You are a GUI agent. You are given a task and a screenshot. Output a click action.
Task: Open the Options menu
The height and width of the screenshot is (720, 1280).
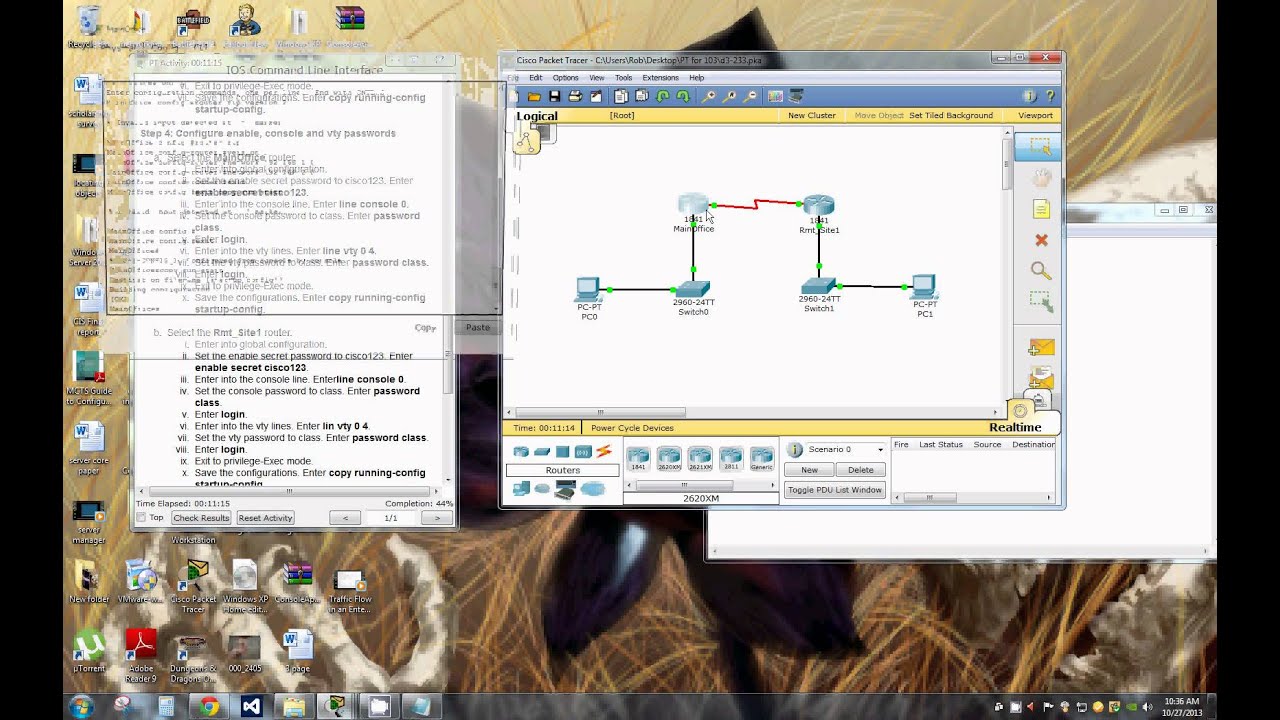pyautogui.click(x=565, y=78)
